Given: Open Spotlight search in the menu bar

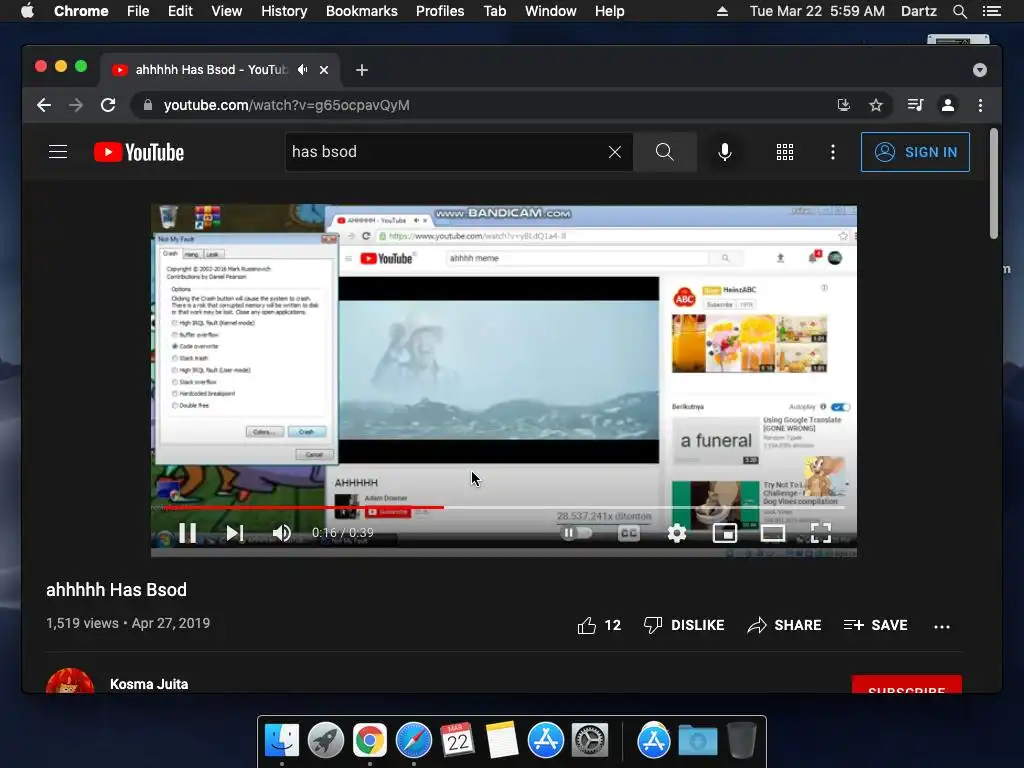Looking at the screenshot, I should click(x=959, y=11).
